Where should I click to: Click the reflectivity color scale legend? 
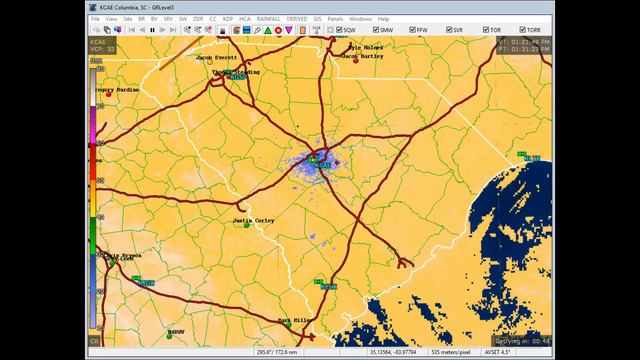click(94, 198)
